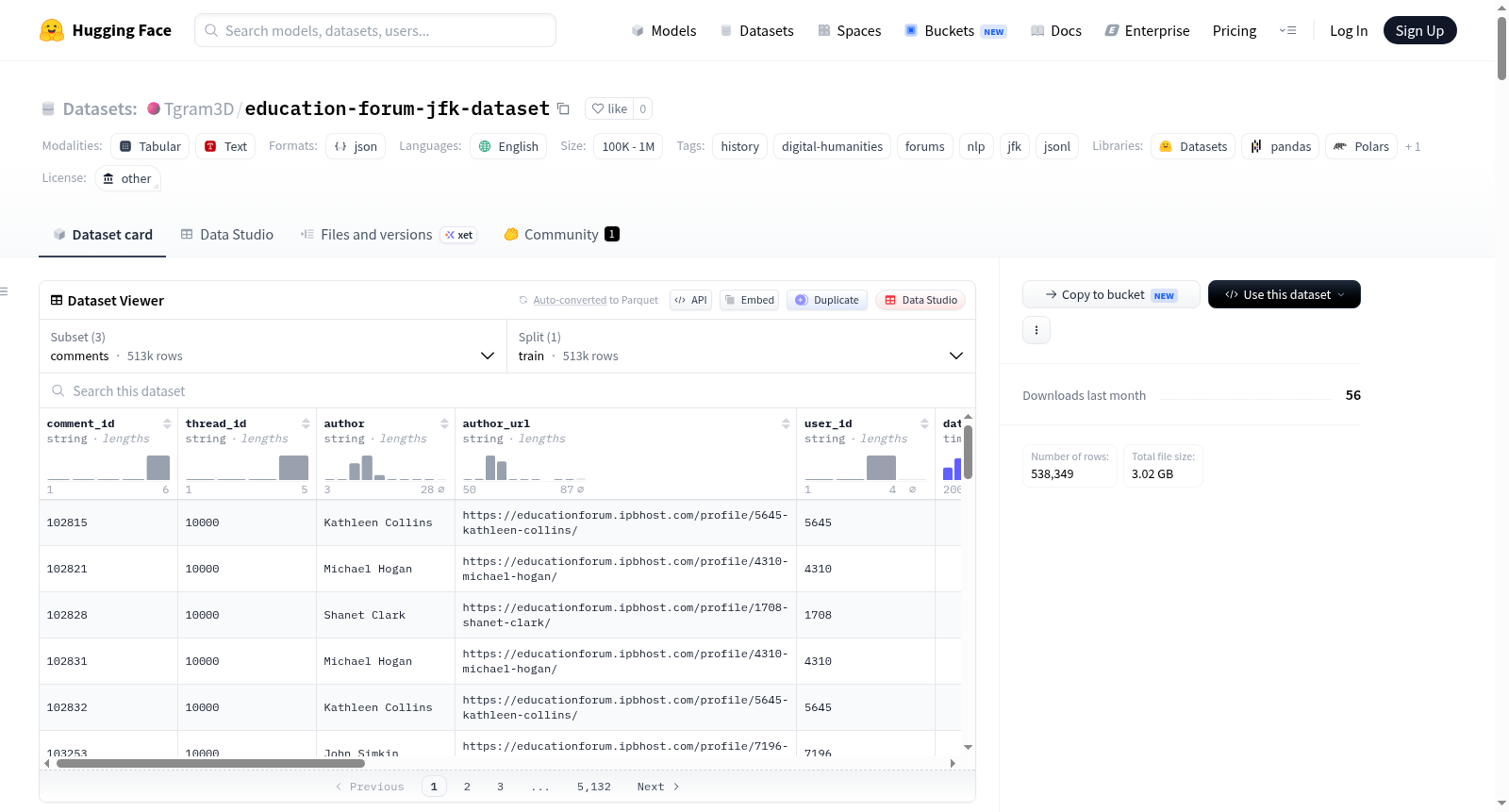Open the Models nav item

click(x=664, y=30)
